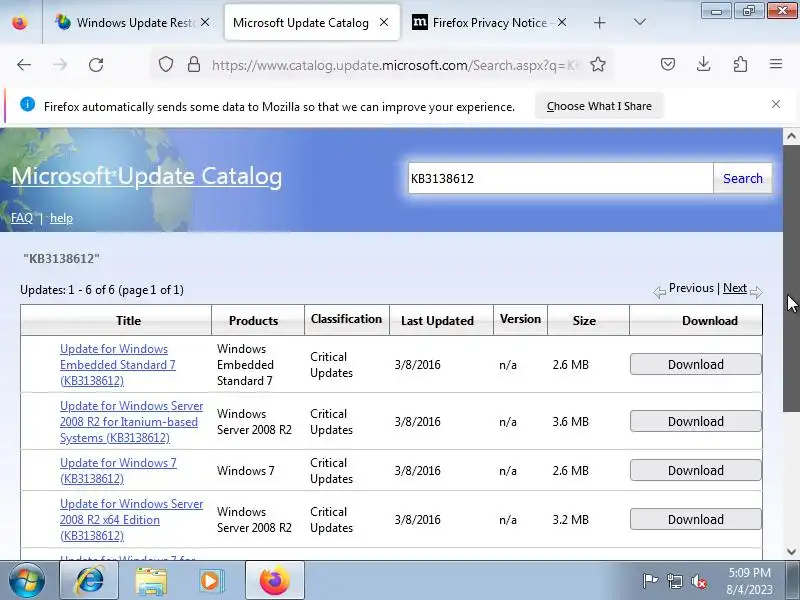Click the address bar URL field

(x=395, y=65)
